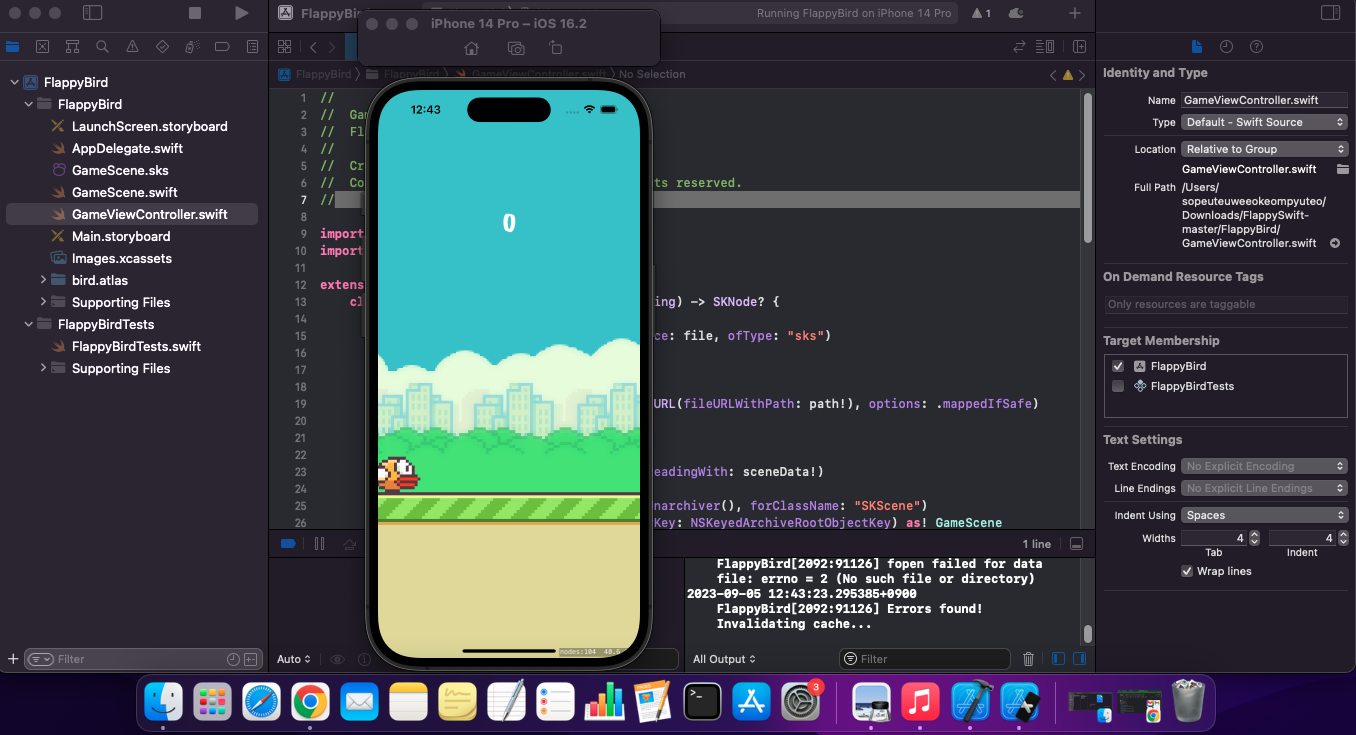
Task: Toggle the Navigator sidebar in the Xcode toolbar
Action: coord(92,13)
